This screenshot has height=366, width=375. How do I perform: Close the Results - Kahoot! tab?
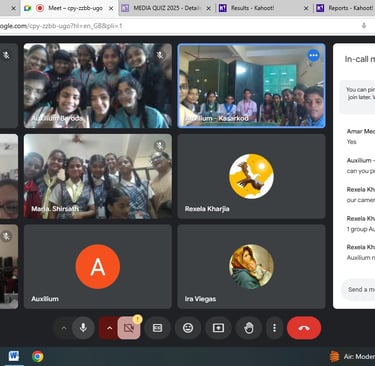tap(306, 8)
